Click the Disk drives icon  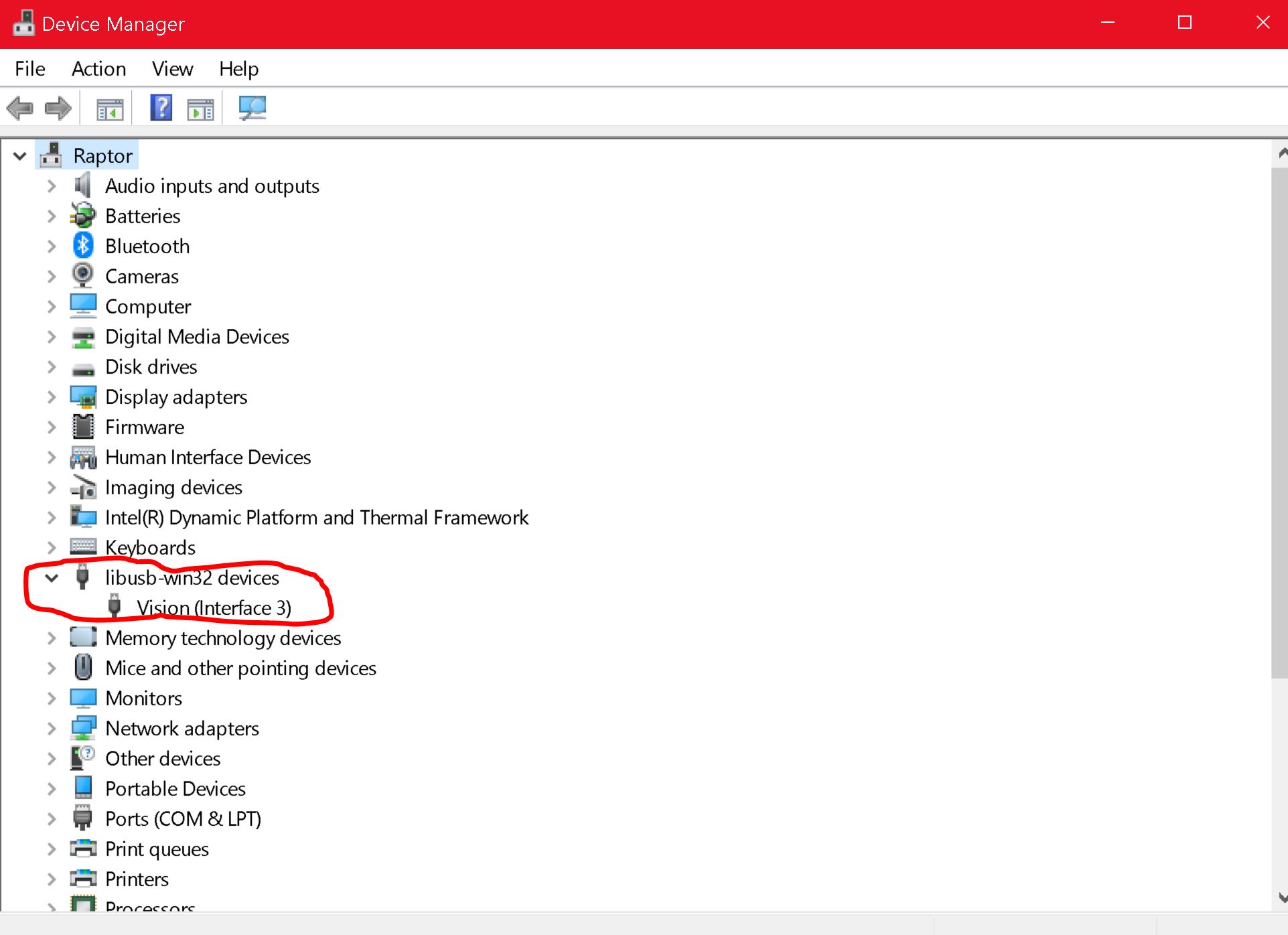pos(83,368)
